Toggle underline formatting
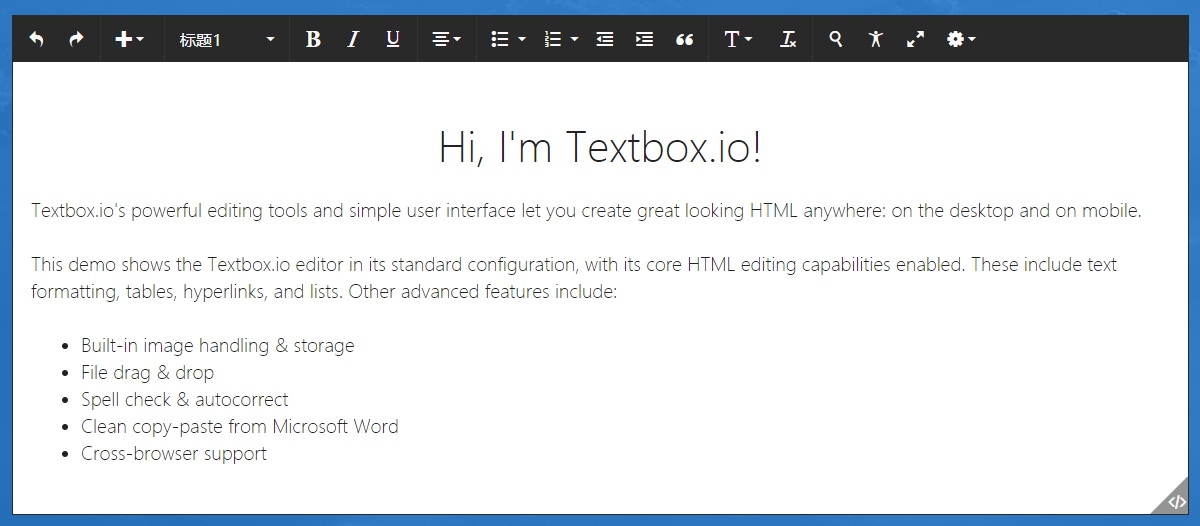This screenshot has width=1200, height=526. [x=393, y=39]
